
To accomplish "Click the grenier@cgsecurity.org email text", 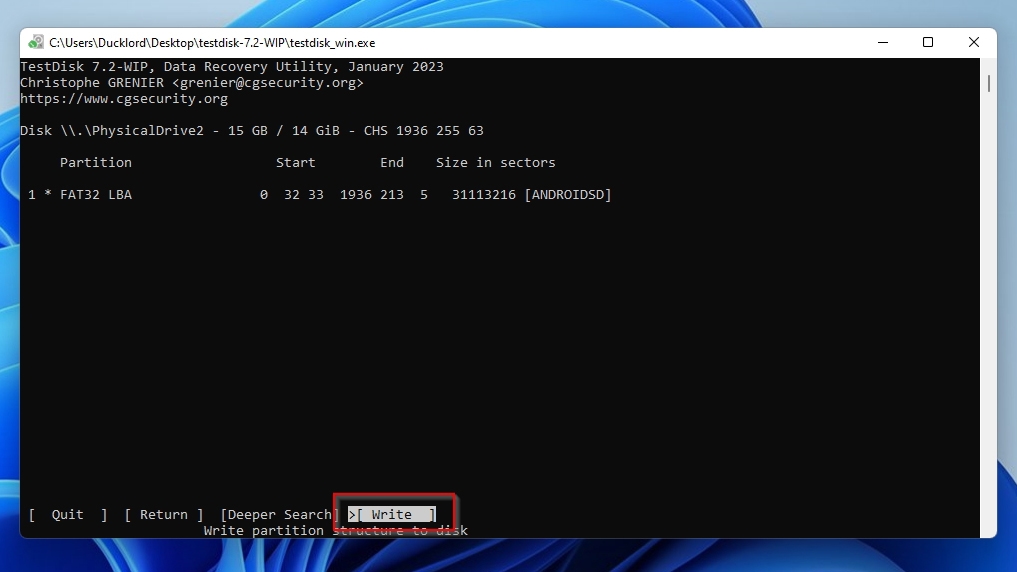I will (x=268, y=82).
